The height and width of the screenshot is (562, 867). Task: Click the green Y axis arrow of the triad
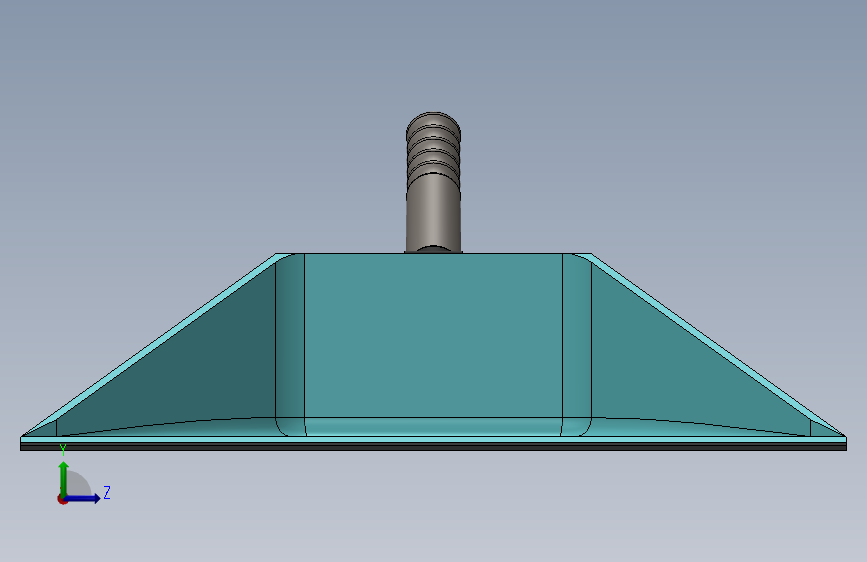(64, 478)
